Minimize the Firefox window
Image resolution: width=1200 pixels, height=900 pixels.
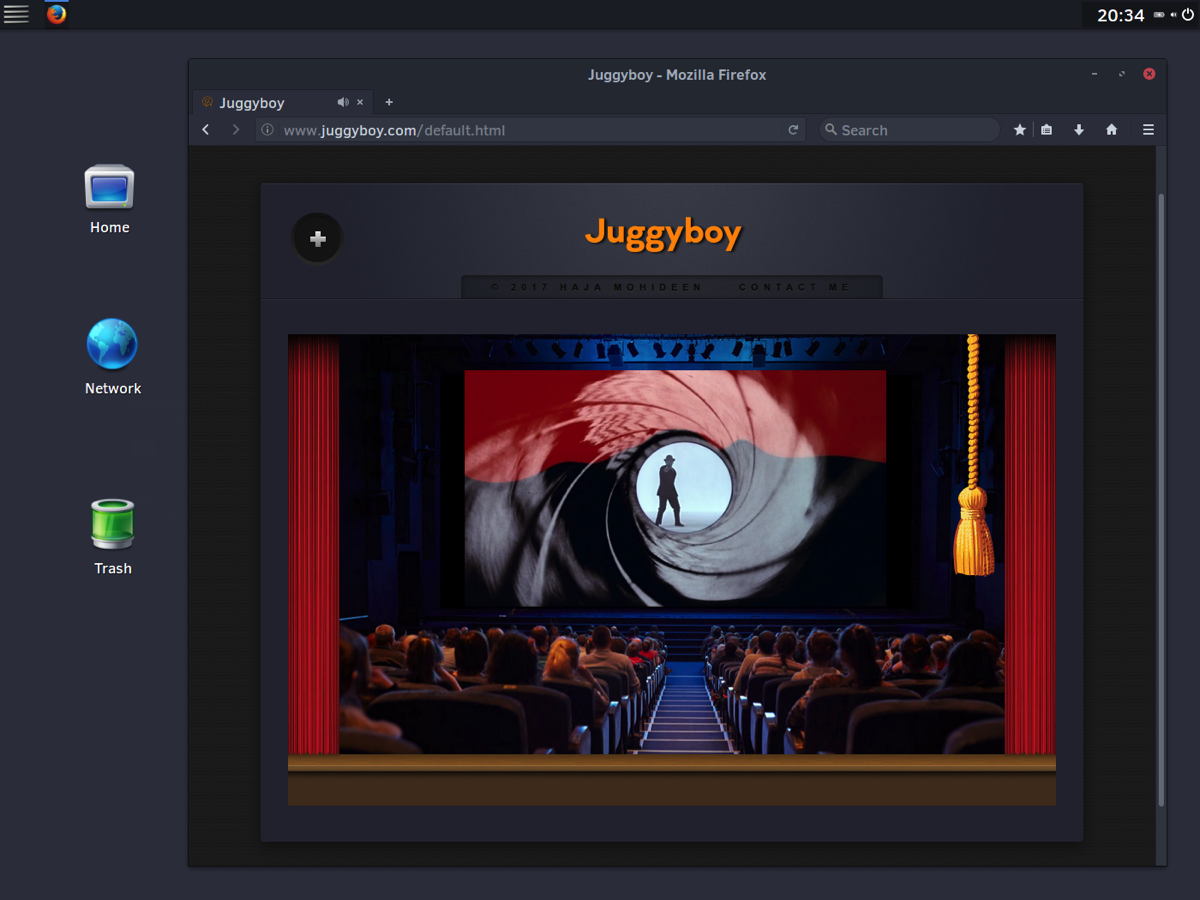1094,74
